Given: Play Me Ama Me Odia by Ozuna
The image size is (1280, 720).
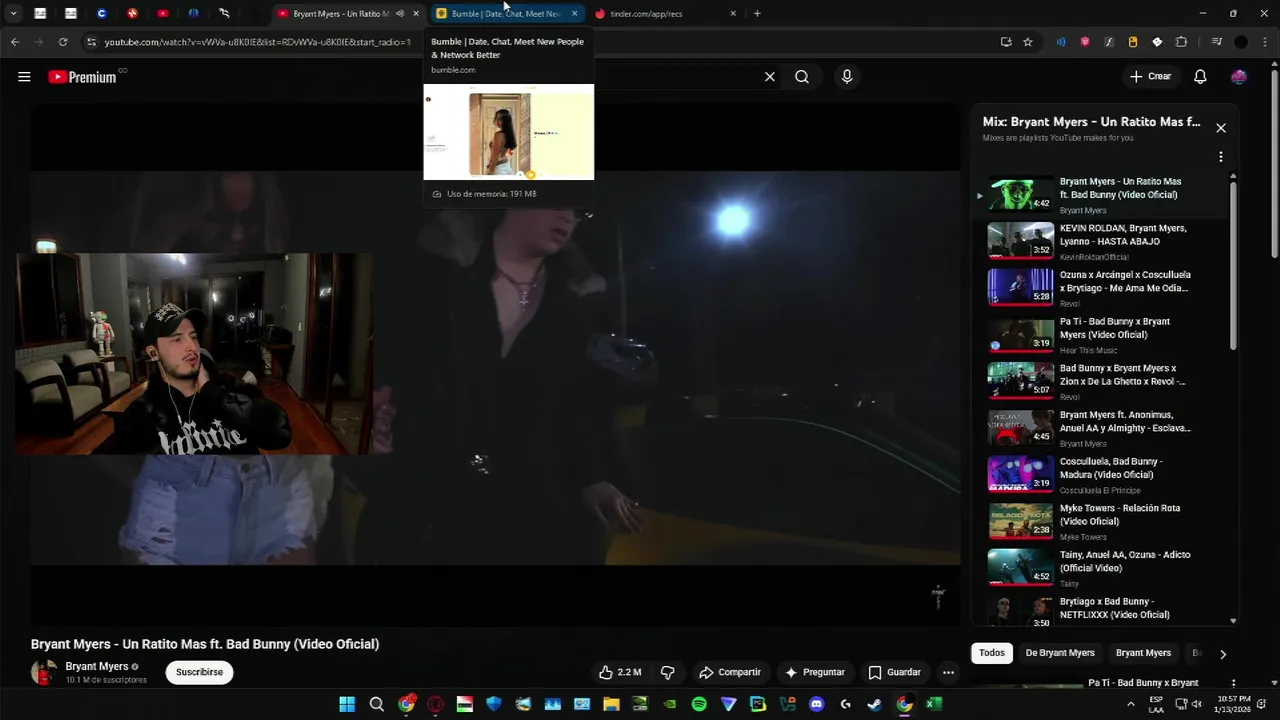Looking at the screenshot, I should 1100,288.
